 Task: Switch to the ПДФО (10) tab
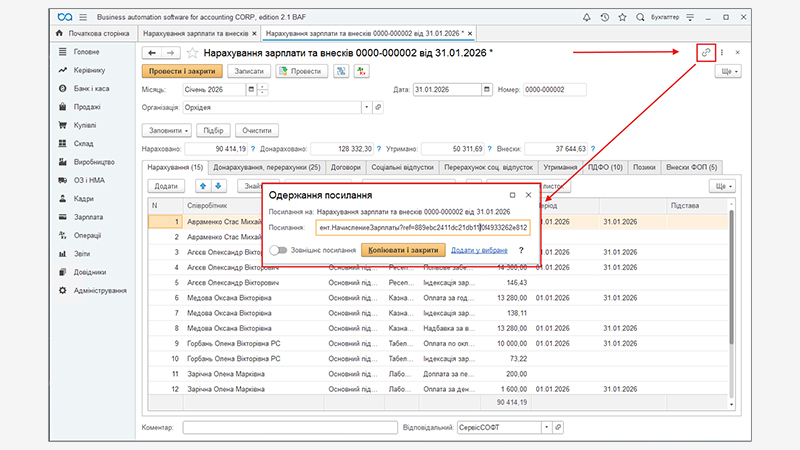point(604,167)
